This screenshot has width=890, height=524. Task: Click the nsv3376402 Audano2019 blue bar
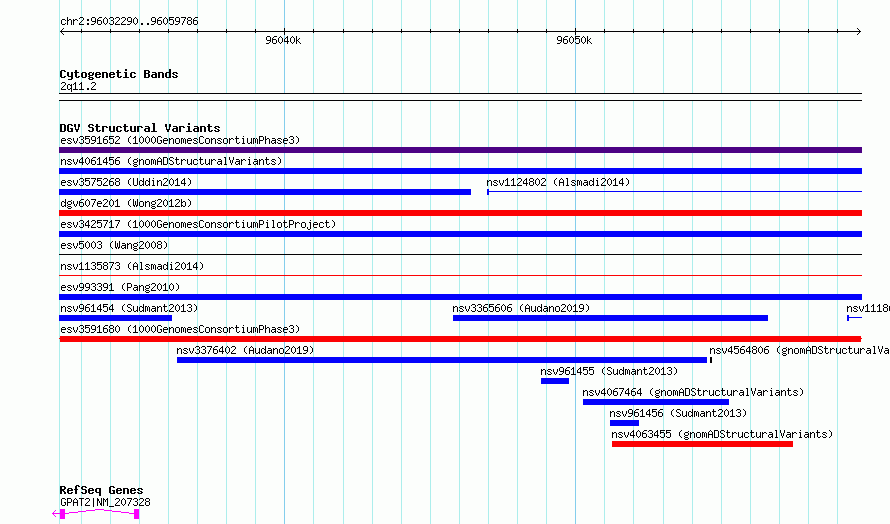(x=442, y=360)
